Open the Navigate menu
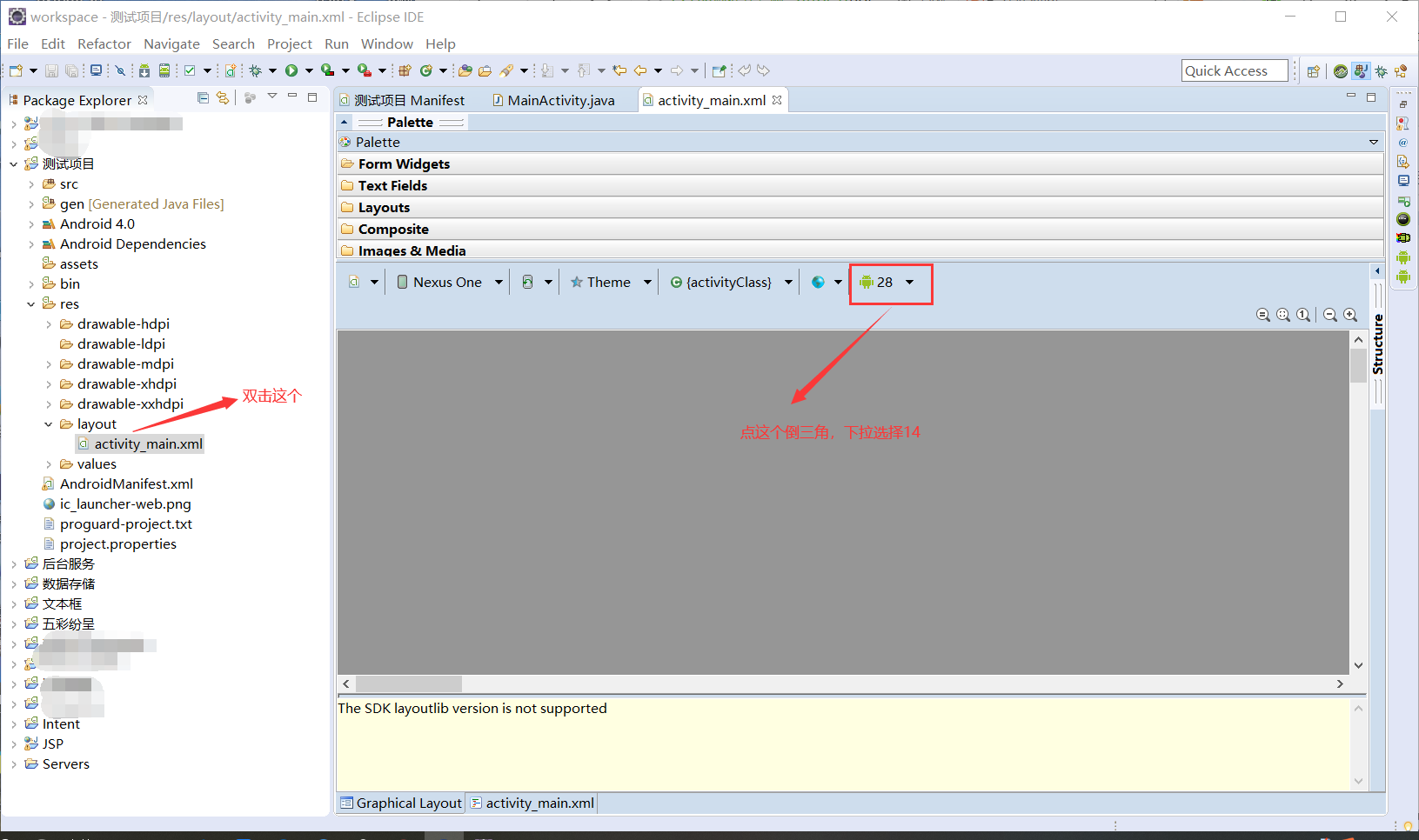The height and width of the screenshot is (840, 1419). (171, 43)
